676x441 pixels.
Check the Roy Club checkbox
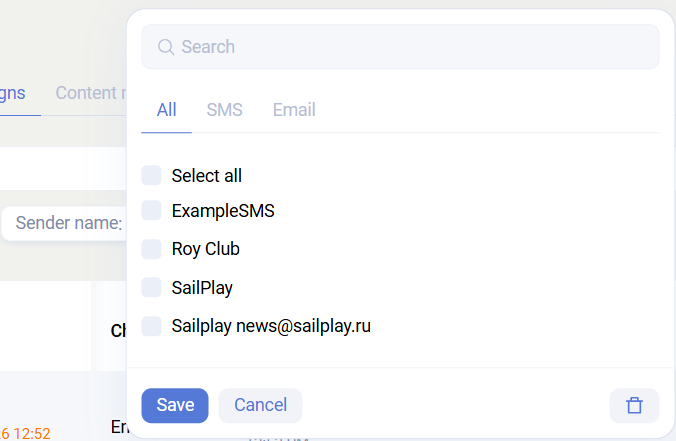[x=152, y=249]
